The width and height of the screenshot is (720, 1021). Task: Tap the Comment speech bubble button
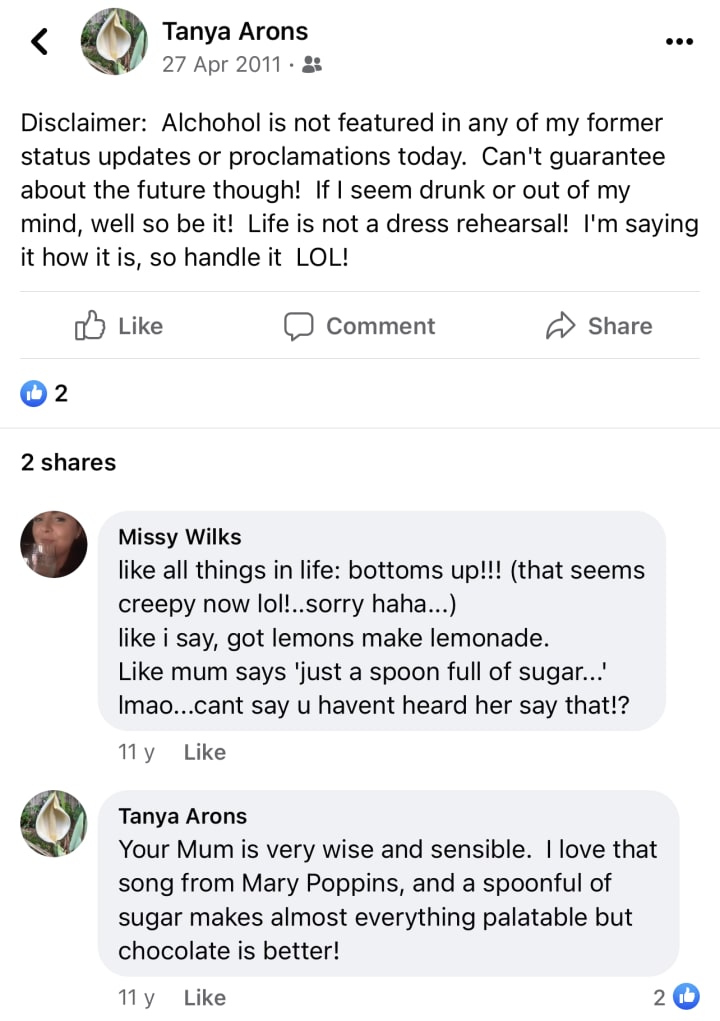coord(360,326)
